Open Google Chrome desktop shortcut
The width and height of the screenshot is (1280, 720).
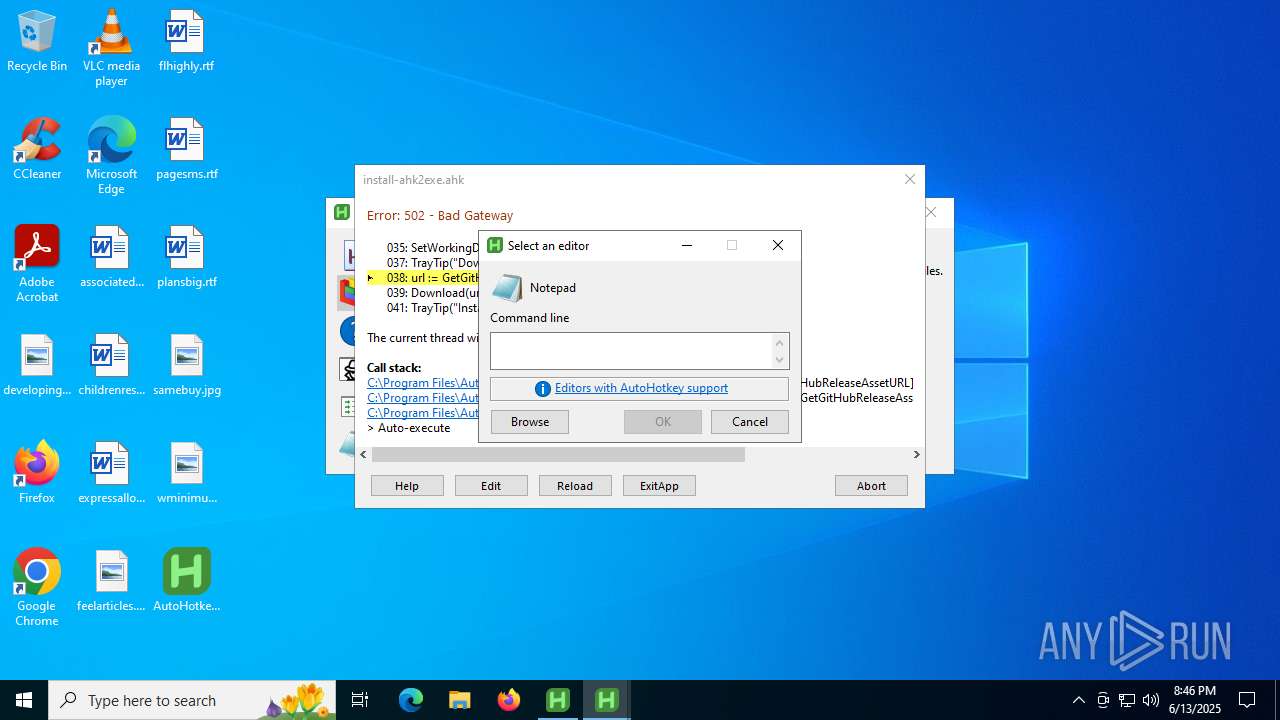point(37,588)
